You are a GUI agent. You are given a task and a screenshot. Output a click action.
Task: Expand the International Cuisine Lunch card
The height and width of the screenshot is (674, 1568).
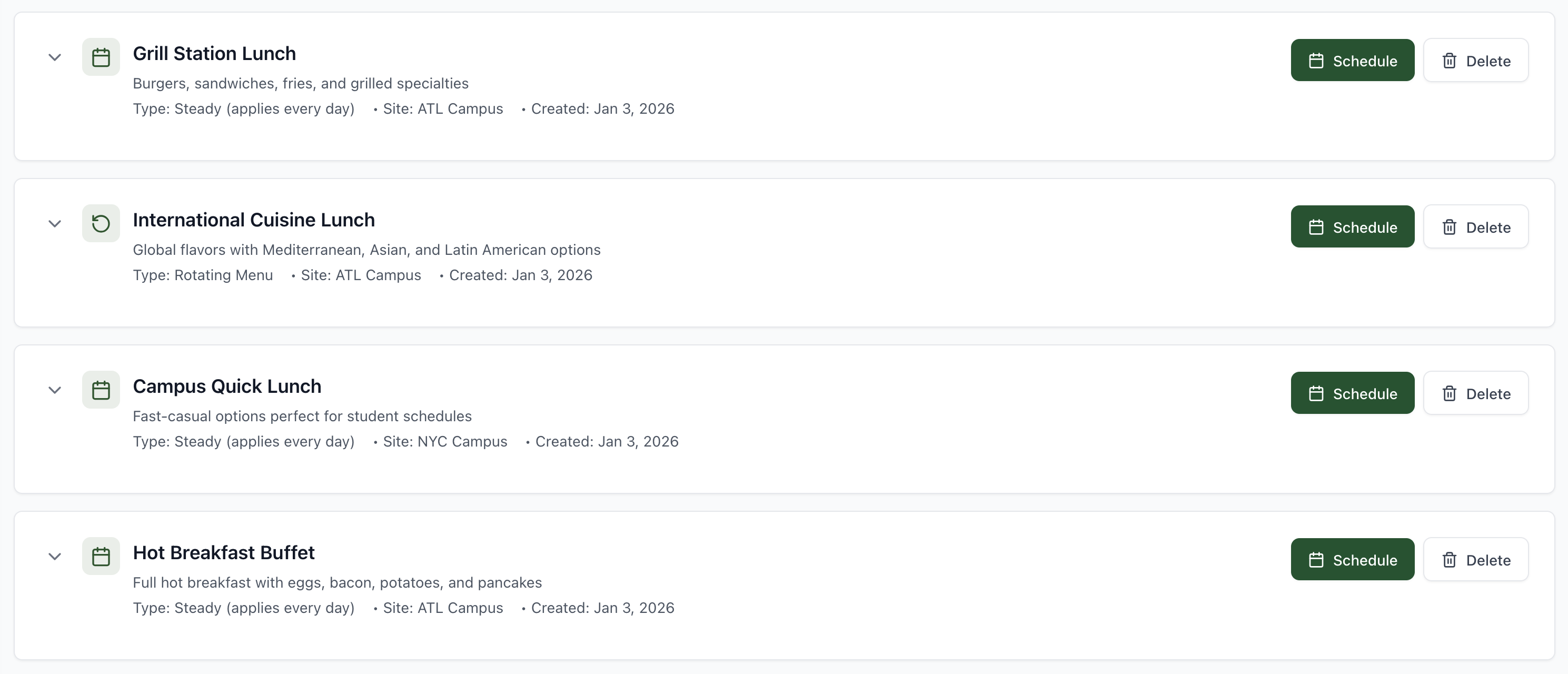coord(54,223)
